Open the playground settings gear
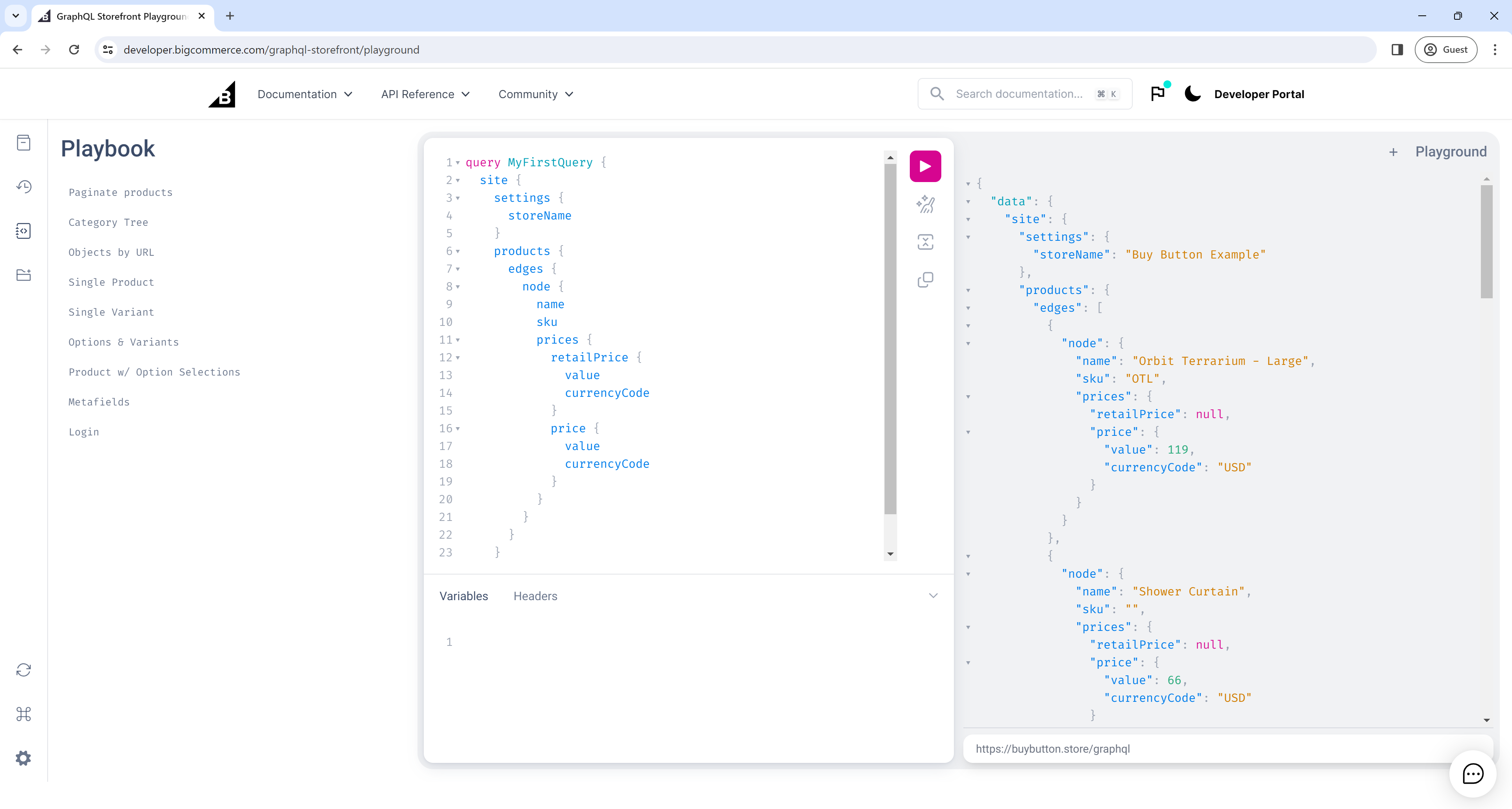 pyautogui.click(x=24, y=757)
